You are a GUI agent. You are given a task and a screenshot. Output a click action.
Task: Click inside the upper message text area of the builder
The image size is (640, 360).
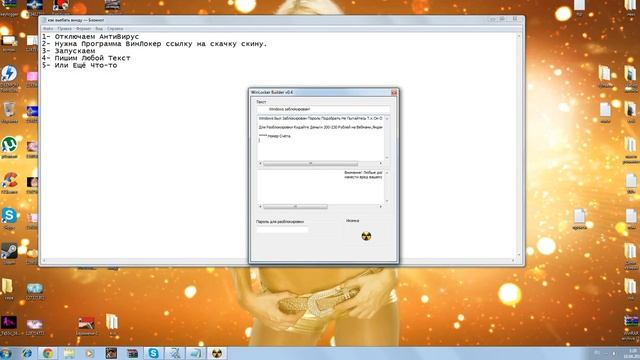click(x=320, y=138)
